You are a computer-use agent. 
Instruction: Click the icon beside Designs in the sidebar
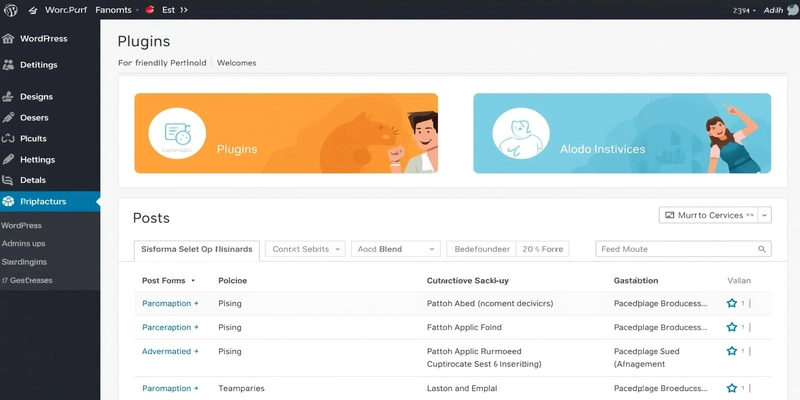coord(7,96)
